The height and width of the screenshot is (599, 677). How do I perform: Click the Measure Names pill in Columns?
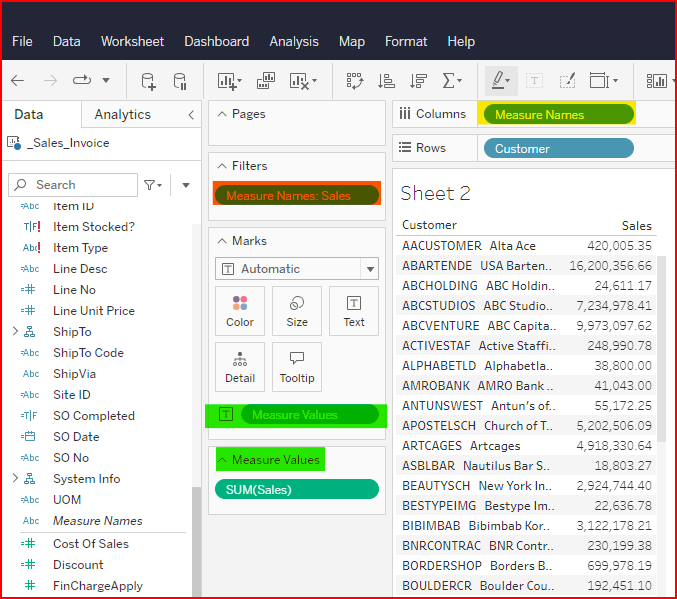(558, 115)
